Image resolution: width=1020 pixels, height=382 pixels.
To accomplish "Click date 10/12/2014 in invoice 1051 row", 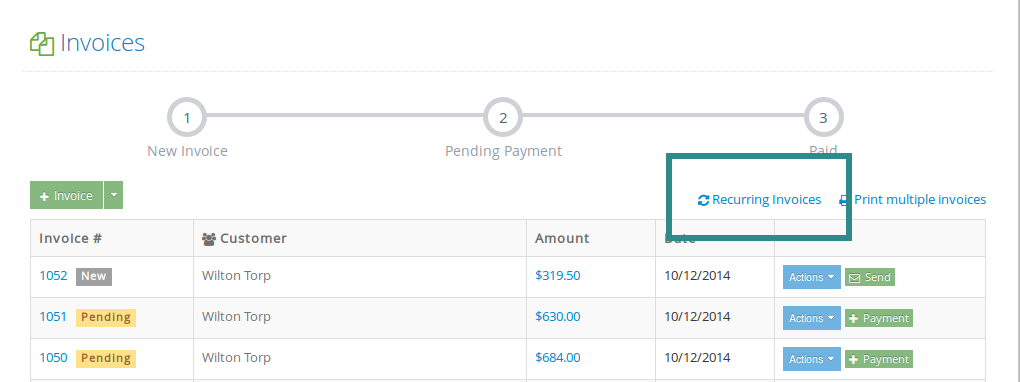I will tap(697, 317).
